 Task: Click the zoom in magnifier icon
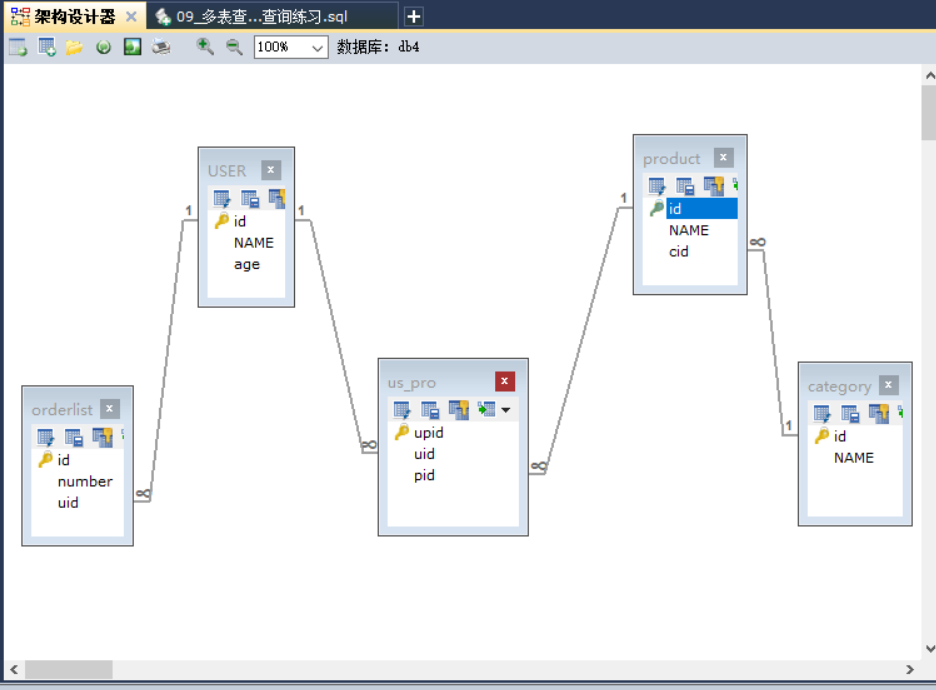point(205,47)
